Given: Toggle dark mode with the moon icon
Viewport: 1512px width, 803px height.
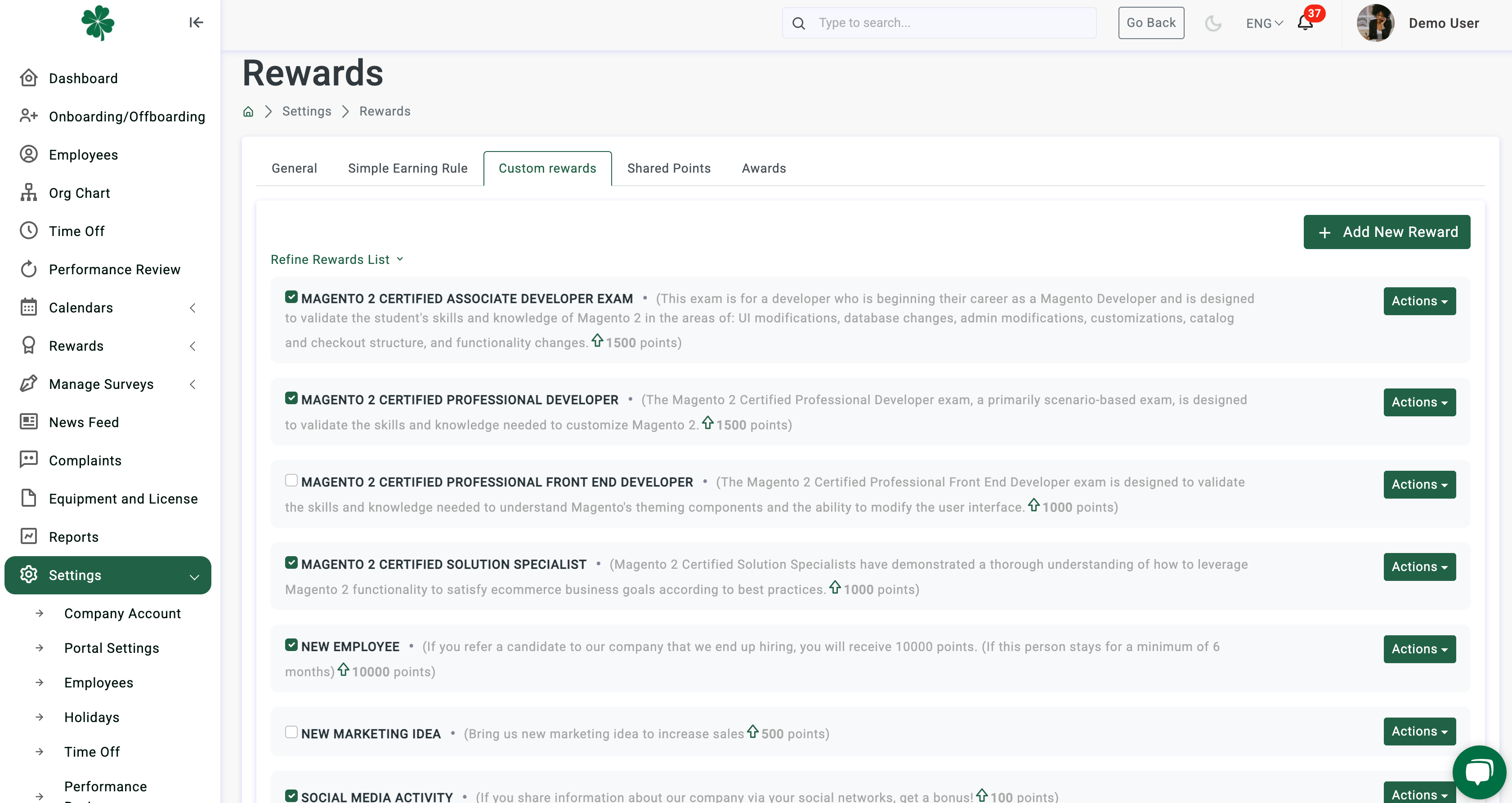Looking at the screenshot, I should point(1212,23).
